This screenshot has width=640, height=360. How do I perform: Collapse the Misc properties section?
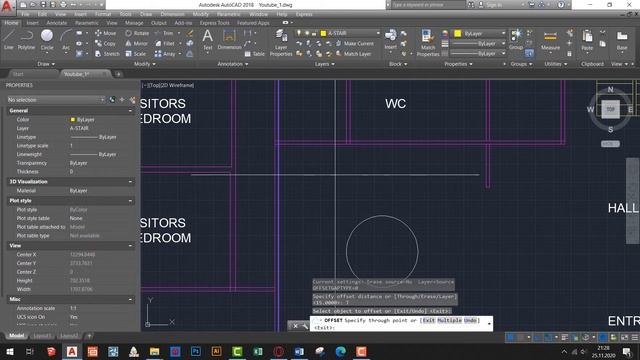130,299
